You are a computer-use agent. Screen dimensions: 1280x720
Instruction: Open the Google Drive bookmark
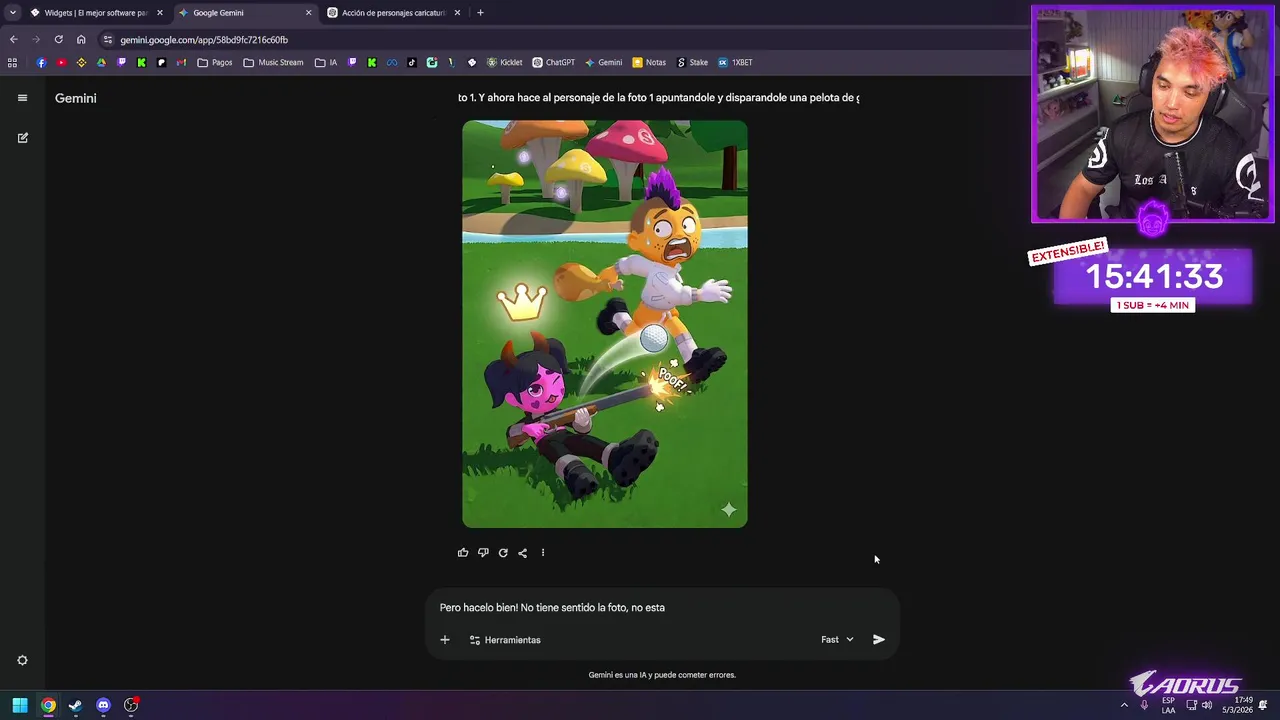[101, 62]
